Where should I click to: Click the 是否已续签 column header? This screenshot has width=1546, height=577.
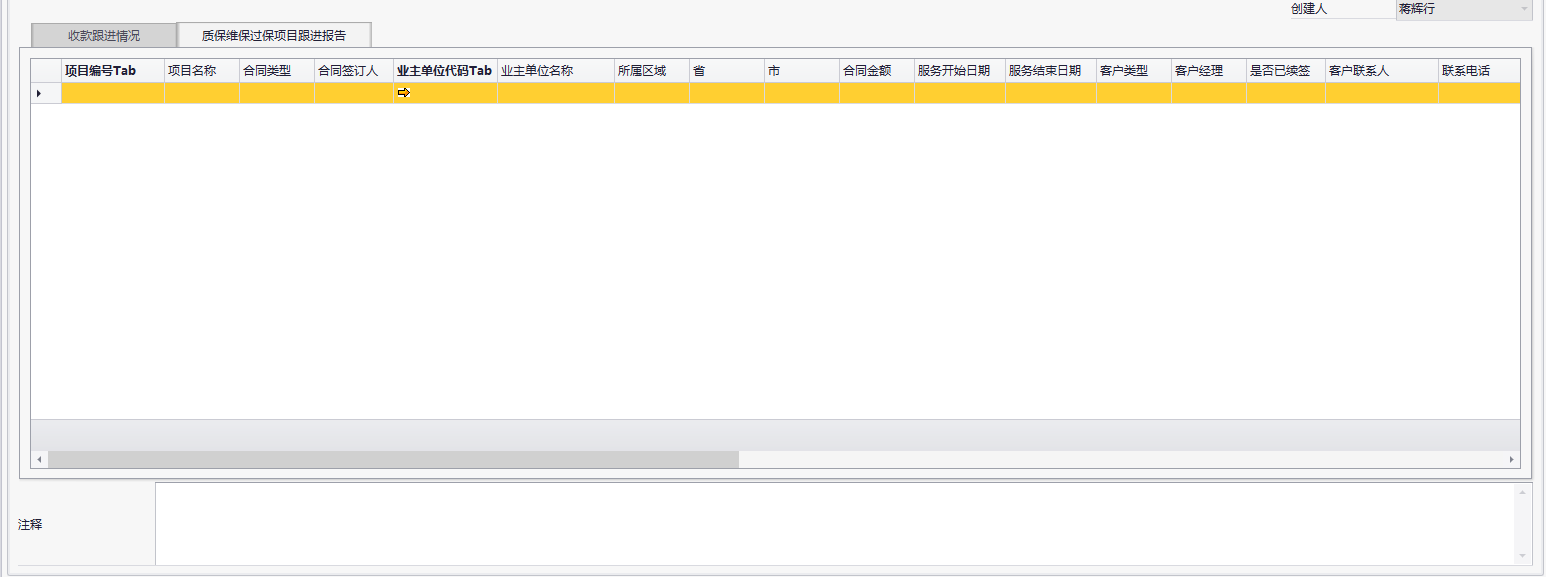[1285, 71]
